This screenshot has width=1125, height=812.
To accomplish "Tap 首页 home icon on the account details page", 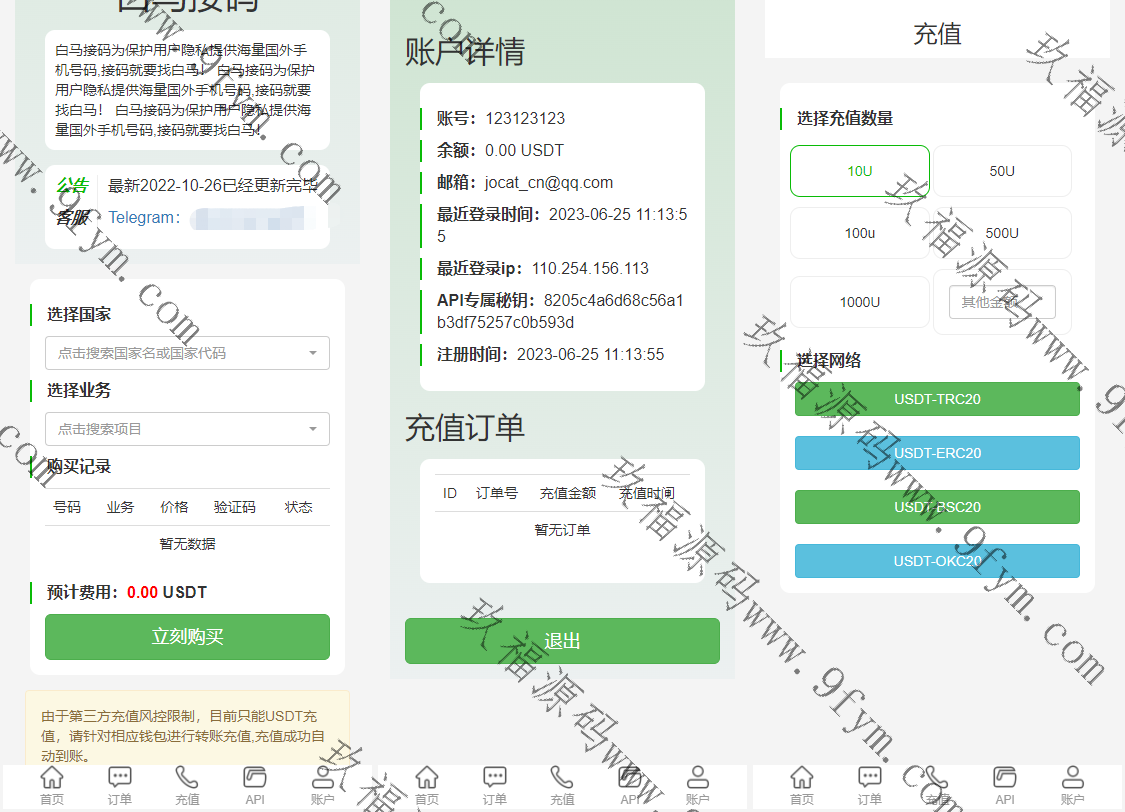I will [427, 778].
